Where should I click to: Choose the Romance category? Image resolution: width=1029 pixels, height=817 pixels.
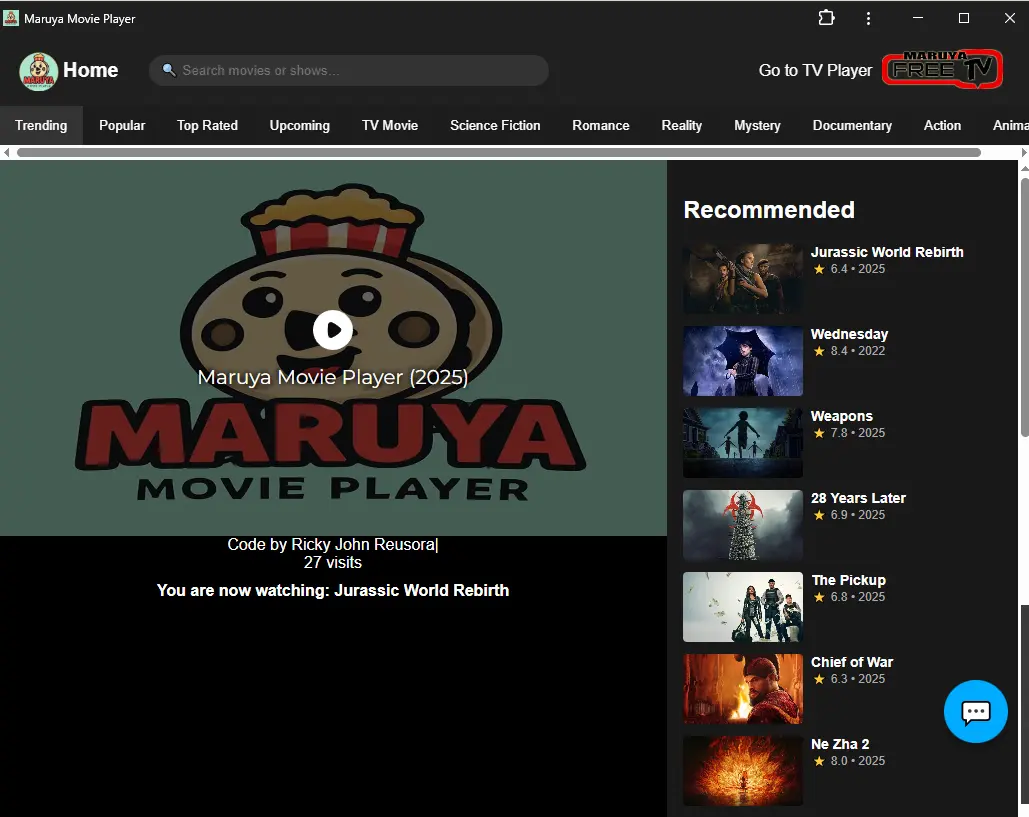coord(600,125)
